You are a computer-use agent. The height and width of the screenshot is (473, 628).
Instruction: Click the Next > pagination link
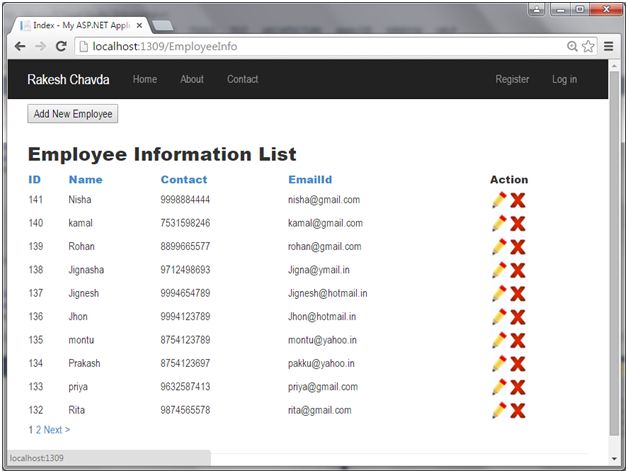[x=57, y=430]
